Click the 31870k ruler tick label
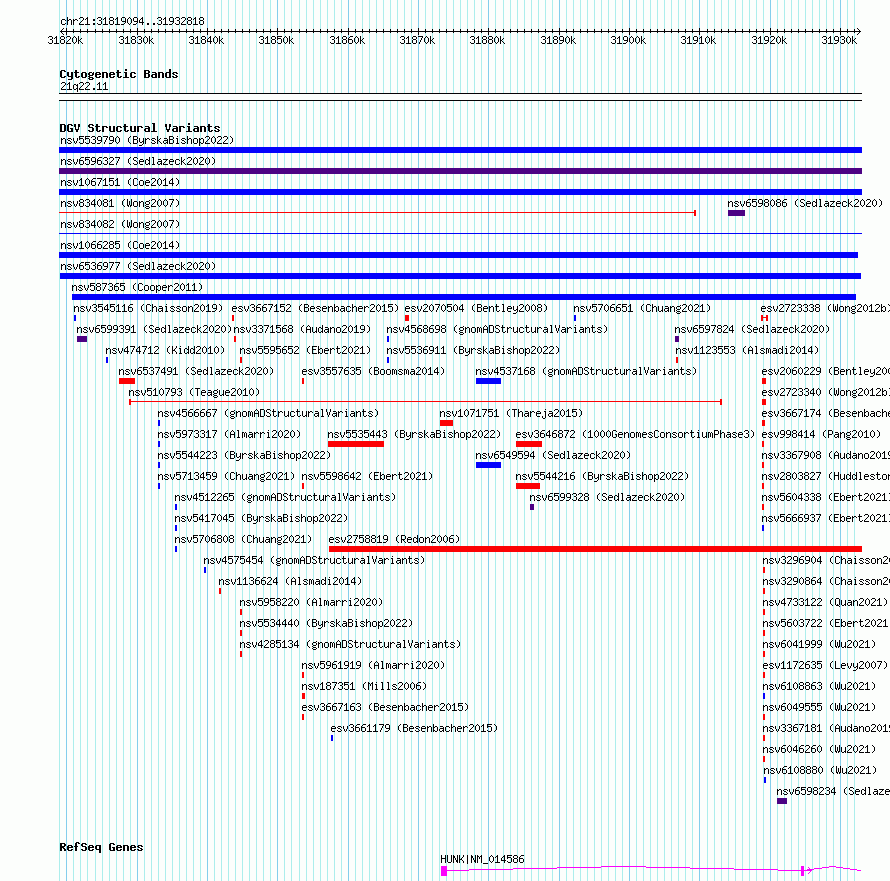890x881 pixels. pyautogui.click(x=417, y=40)
